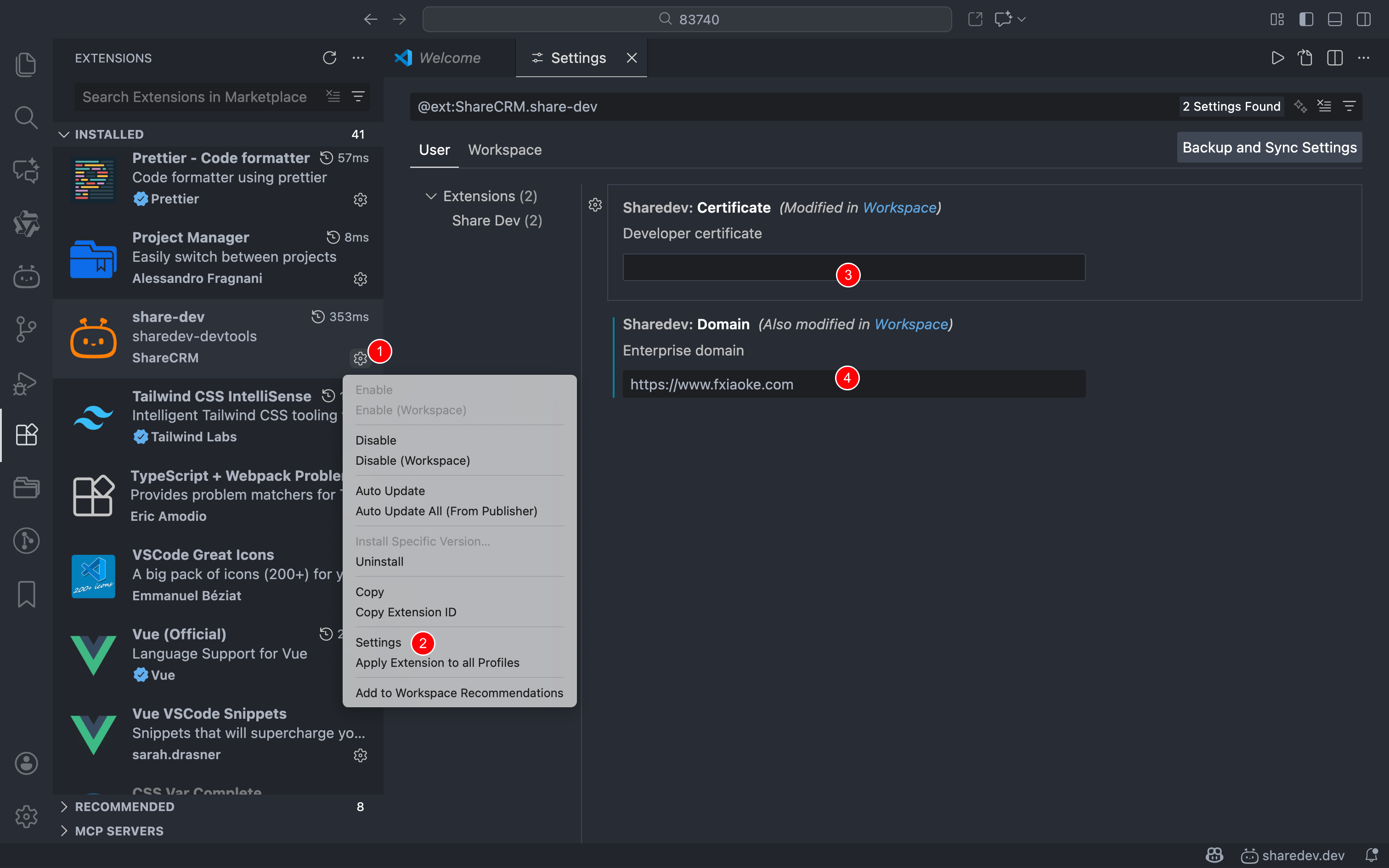Screen dimensions: 1389x868
Task: Open Source Control view in activity bar
Action: (x=26, y=330)
